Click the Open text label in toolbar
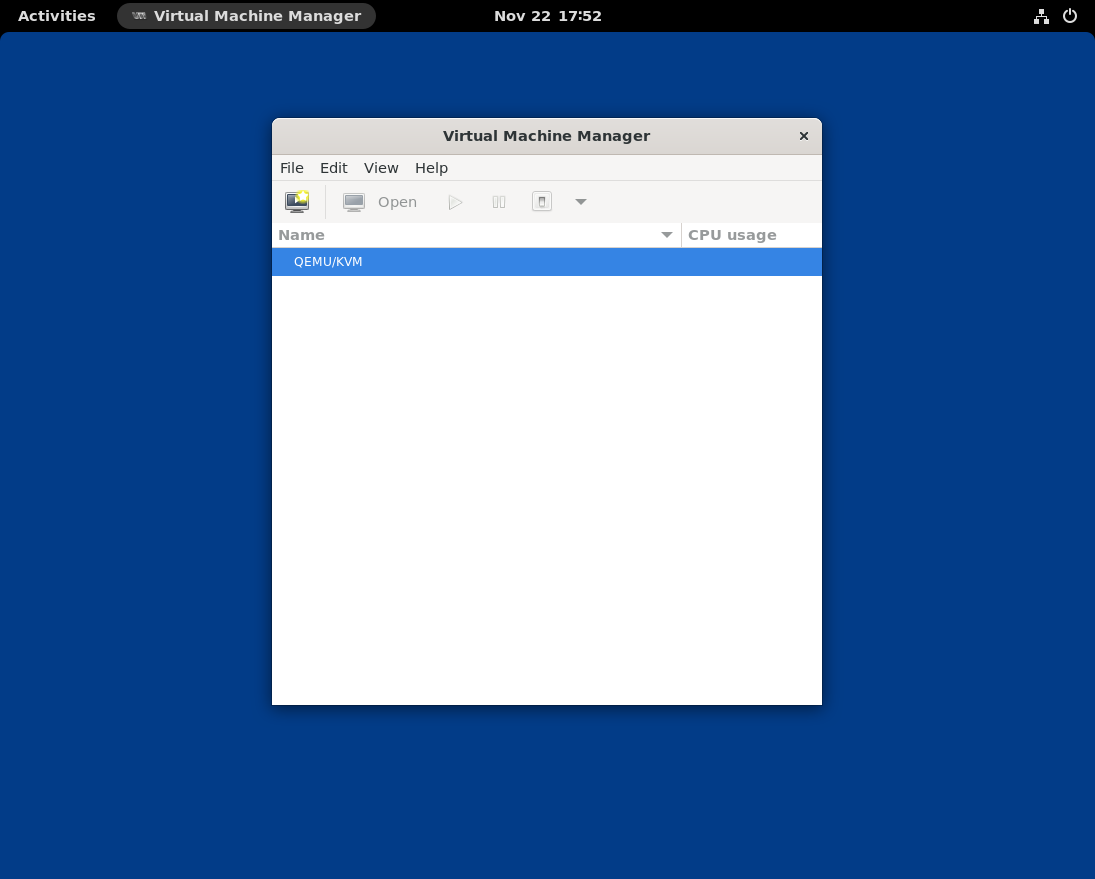Image resolution: width=1095 pixels, height=879 pixels. (397, 202)
